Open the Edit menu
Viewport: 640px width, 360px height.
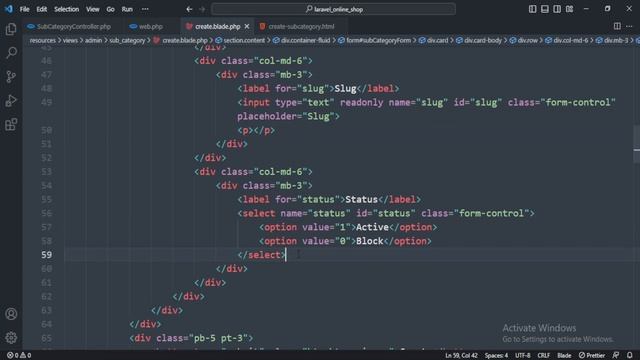pyautogui.click(x=42, y=9)
